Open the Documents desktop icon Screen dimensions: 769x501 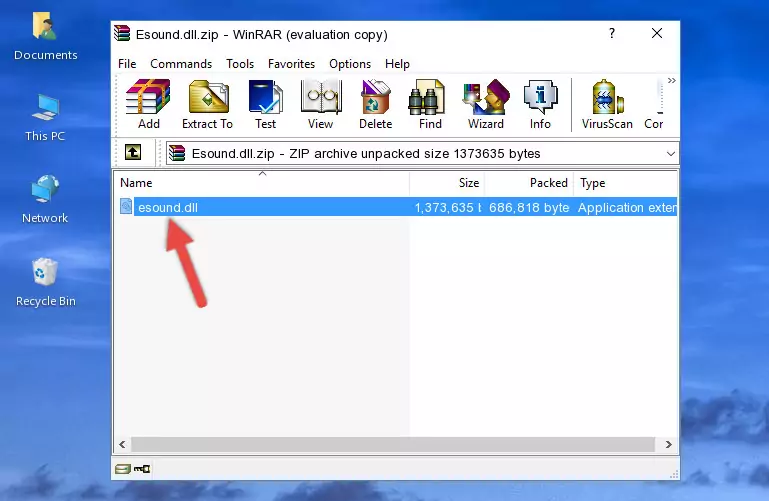click(45, 36)
